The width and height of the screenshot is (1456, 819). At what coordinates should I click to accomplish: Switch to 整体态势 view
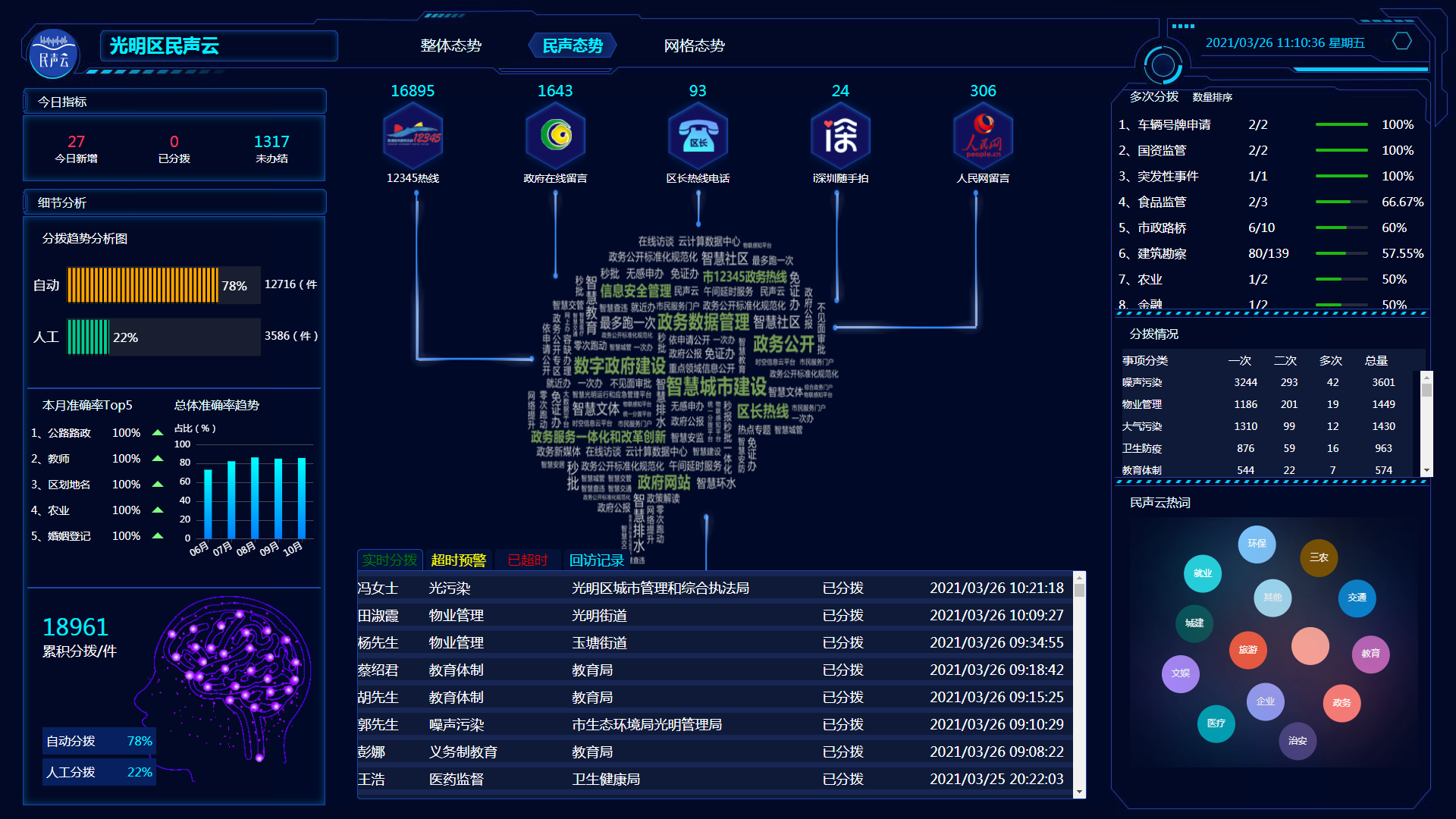(451, 45)
